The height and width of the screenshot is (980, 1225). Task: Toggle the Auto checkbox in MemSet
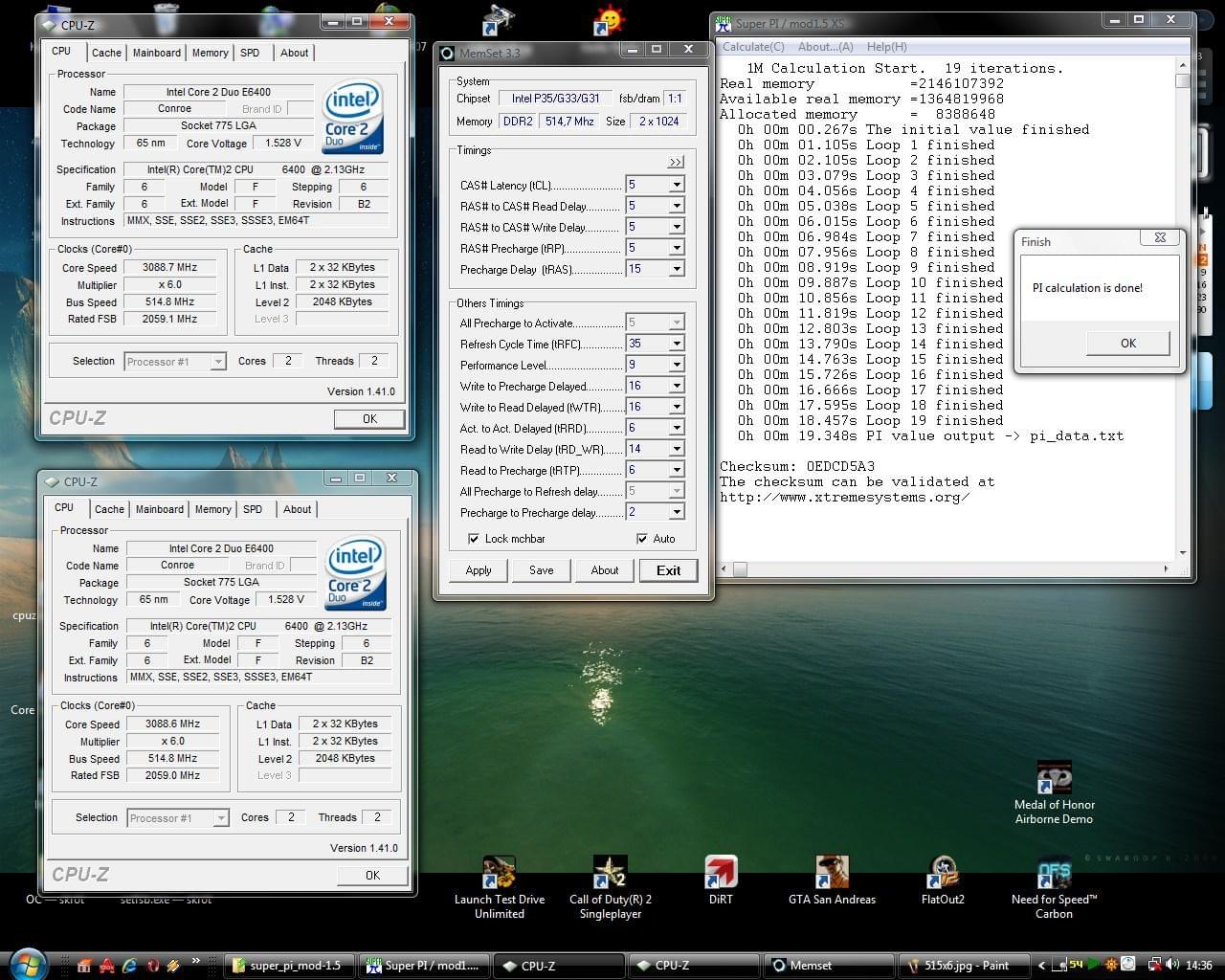pyautogui.click(x=642, y=539)
